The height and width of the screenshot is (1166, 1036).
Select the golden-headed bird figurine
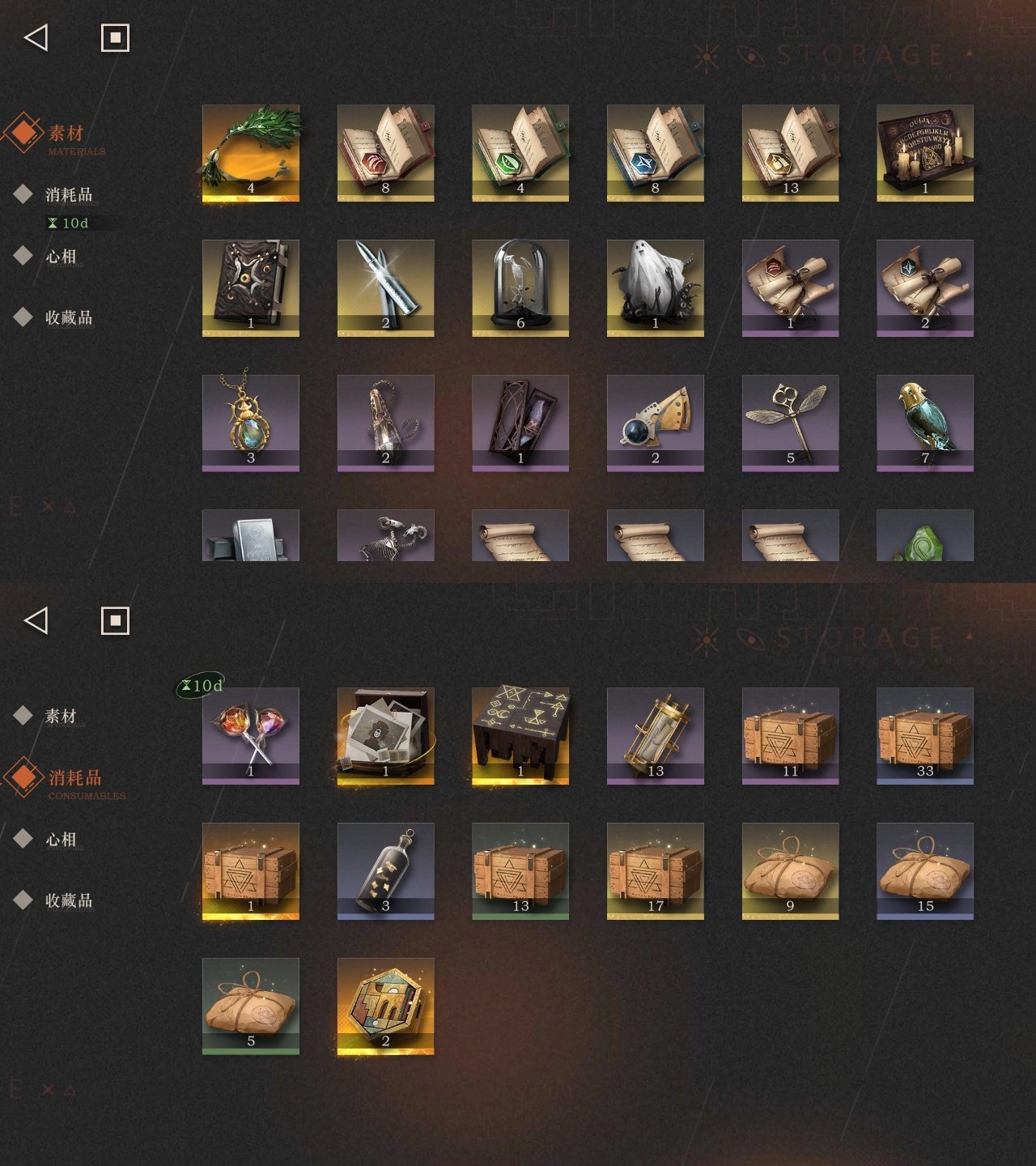pos(925,423)
